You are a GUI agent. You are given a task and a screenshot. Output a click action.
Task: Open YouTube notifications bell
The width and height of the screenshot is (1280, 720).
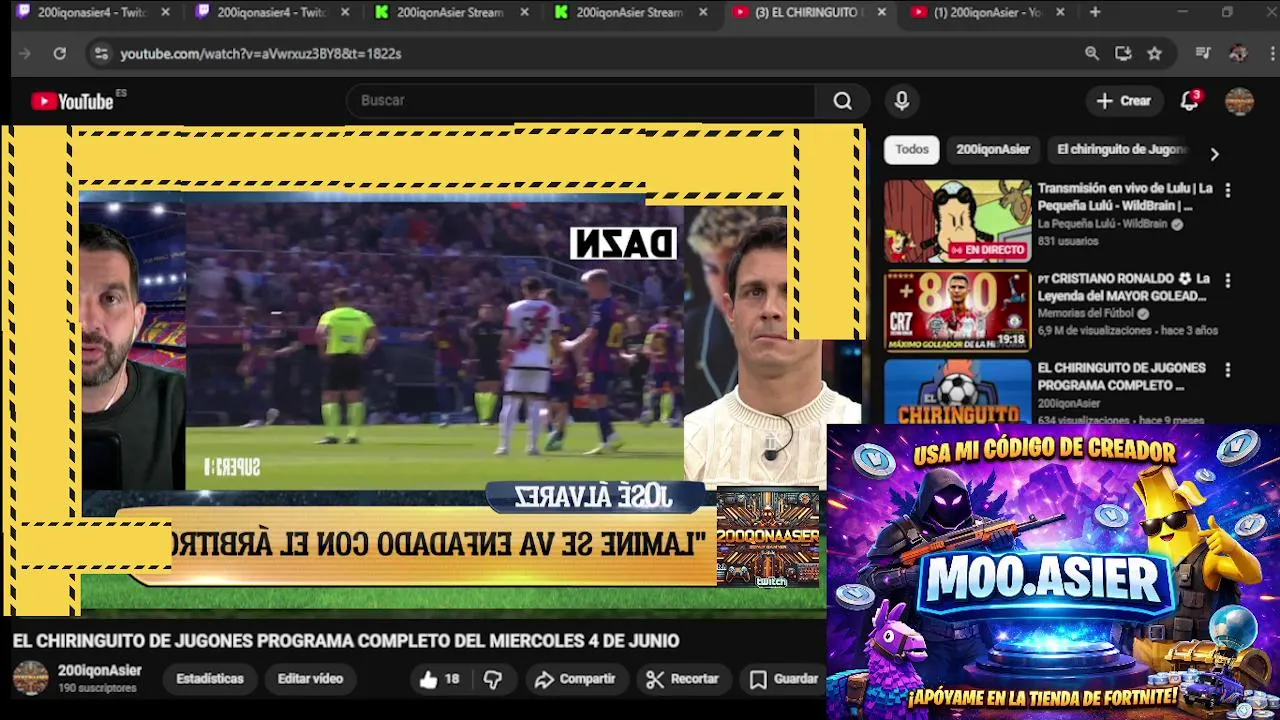coord(1189,101)
